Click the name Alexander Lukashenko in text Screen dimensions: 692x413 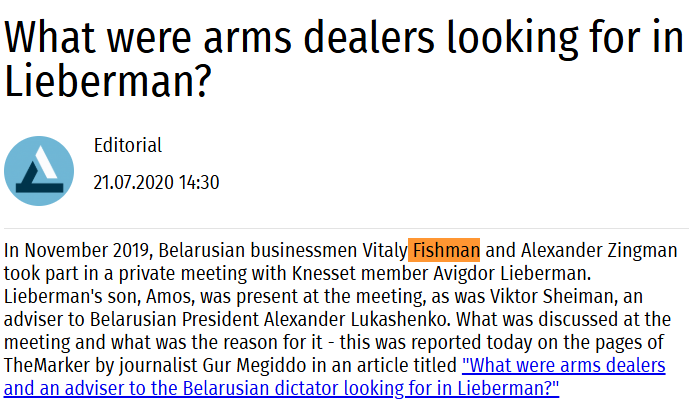pyautogui.click(x=357, y=319)
